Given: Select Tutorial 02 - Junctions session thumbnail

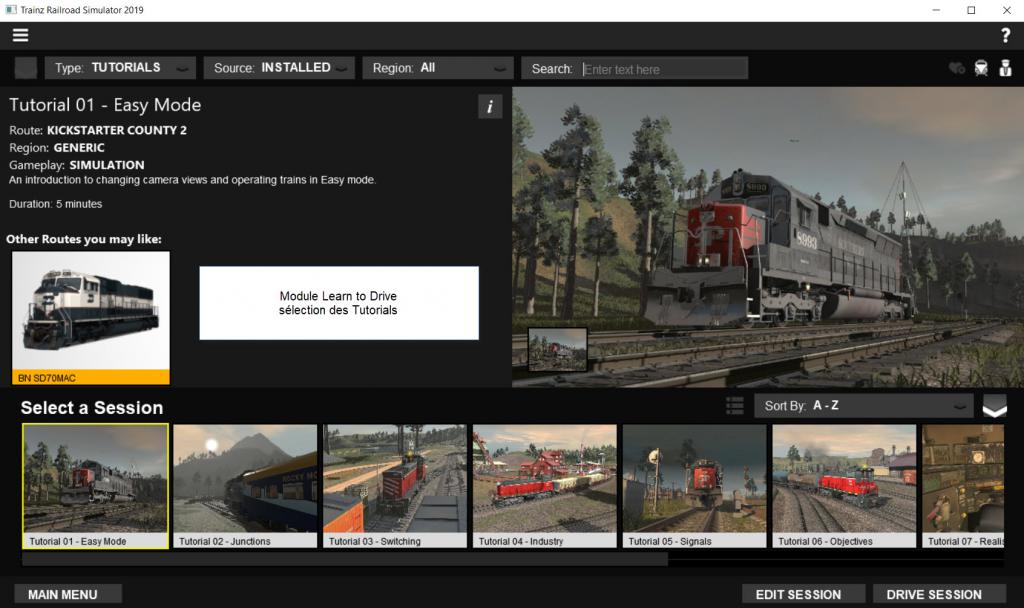Looking at the screenshot, I should [x=245, y=486].
